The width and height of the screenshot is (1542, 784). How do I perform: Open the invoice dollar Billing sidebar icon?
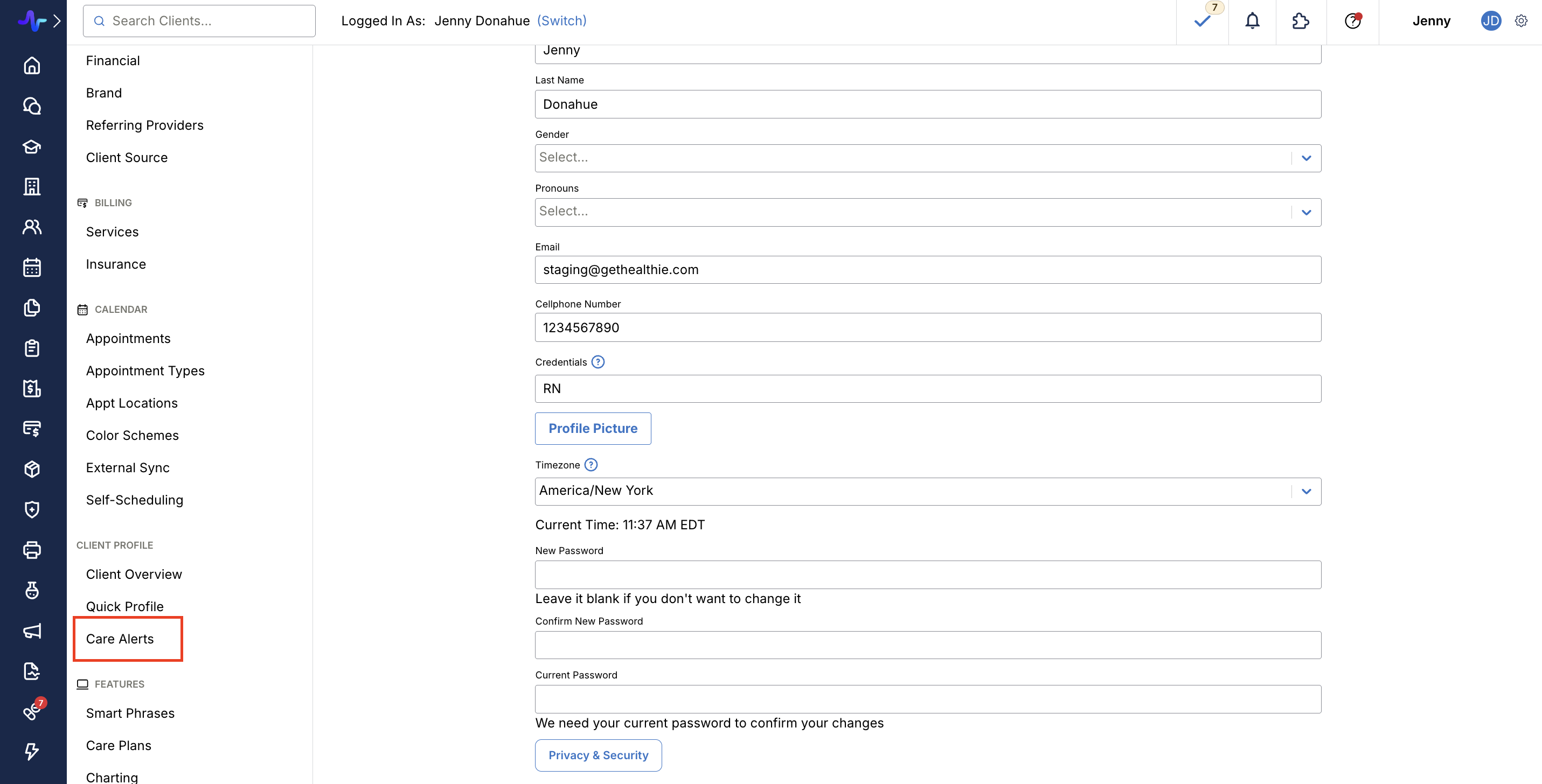[x=32, y=388]
